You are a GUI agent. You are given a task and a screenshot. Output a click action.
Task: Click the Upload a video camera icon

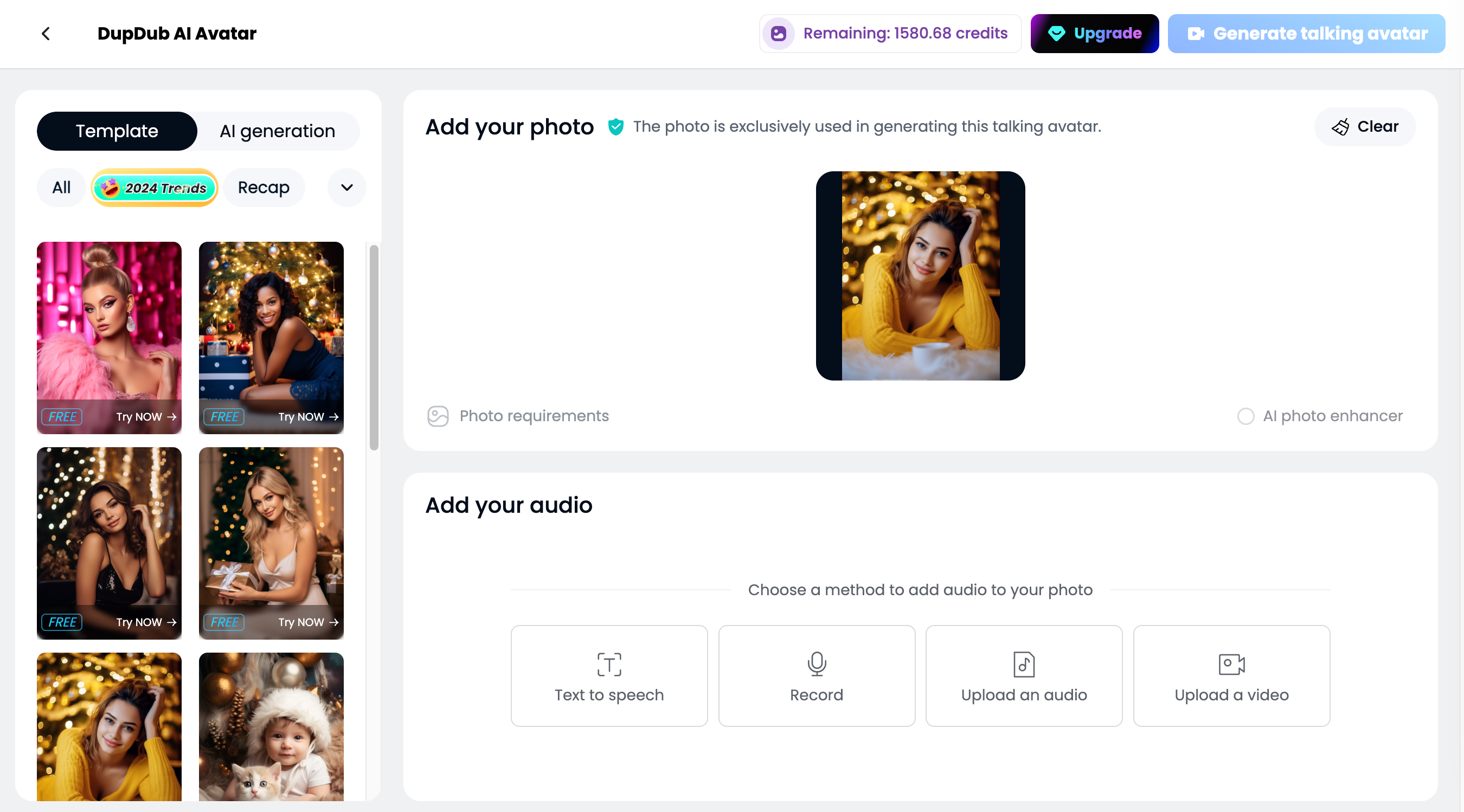[x=1231, y=663]
